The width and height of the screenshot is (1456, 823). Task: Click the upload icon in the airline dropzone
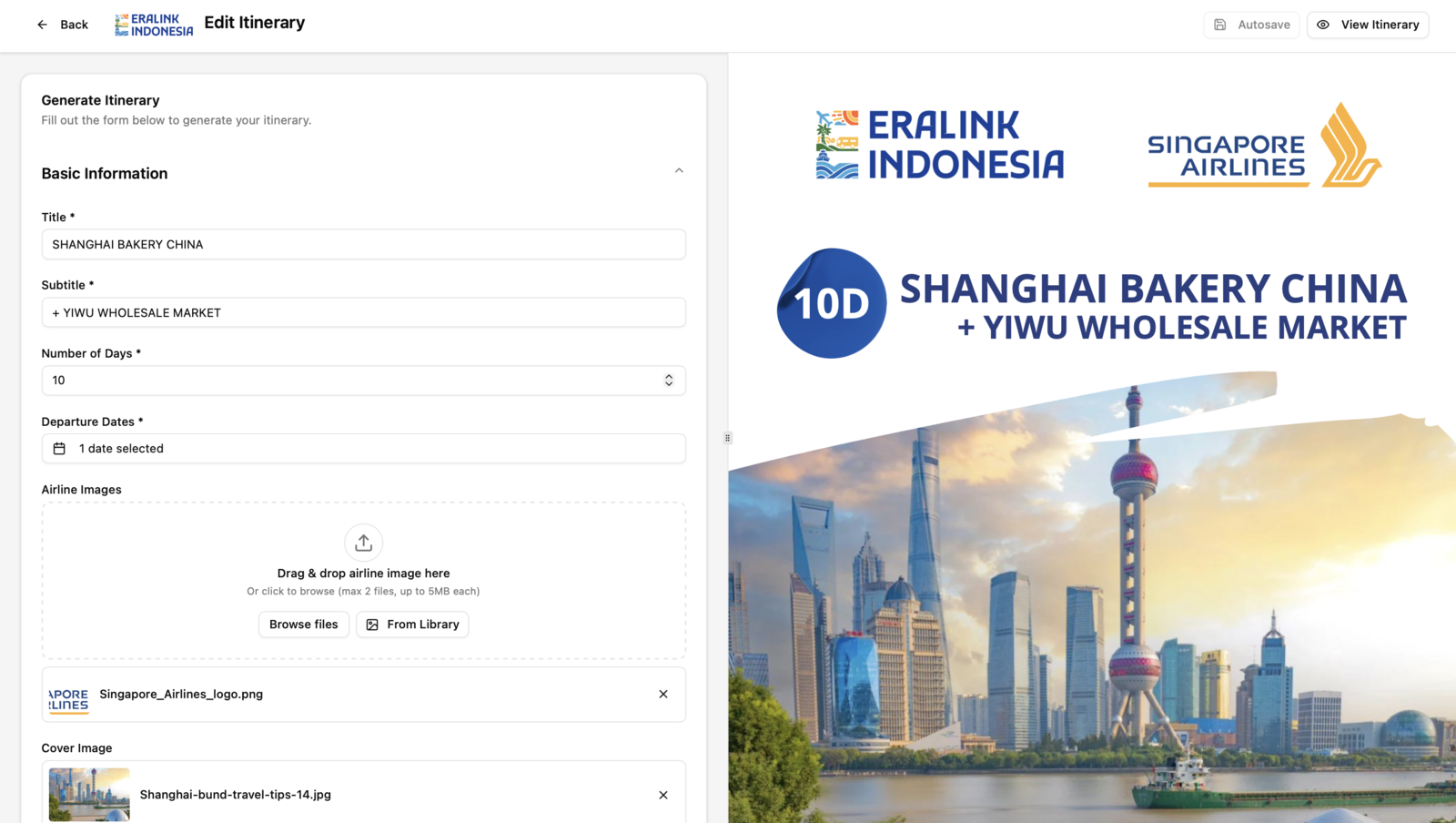pyautogui.click(x=363, y=543)
